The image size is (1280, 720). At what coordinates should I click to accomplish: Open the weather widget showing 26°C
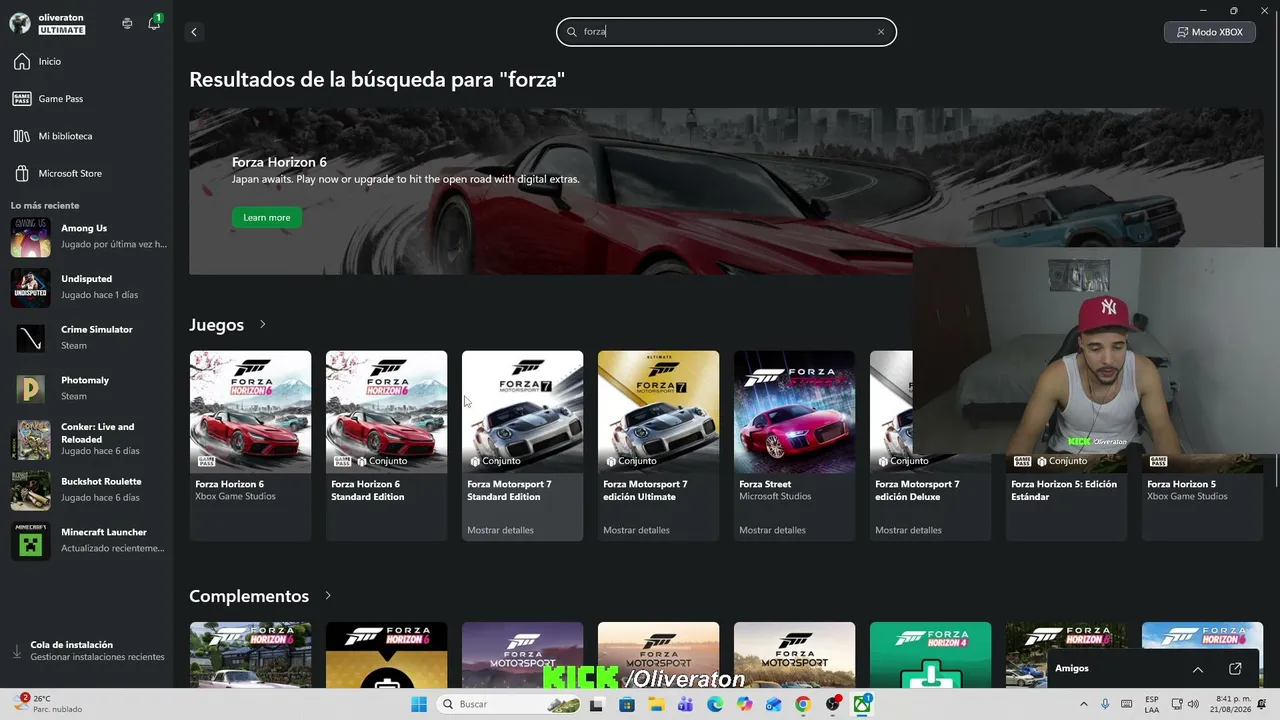(x=48, y=704)
